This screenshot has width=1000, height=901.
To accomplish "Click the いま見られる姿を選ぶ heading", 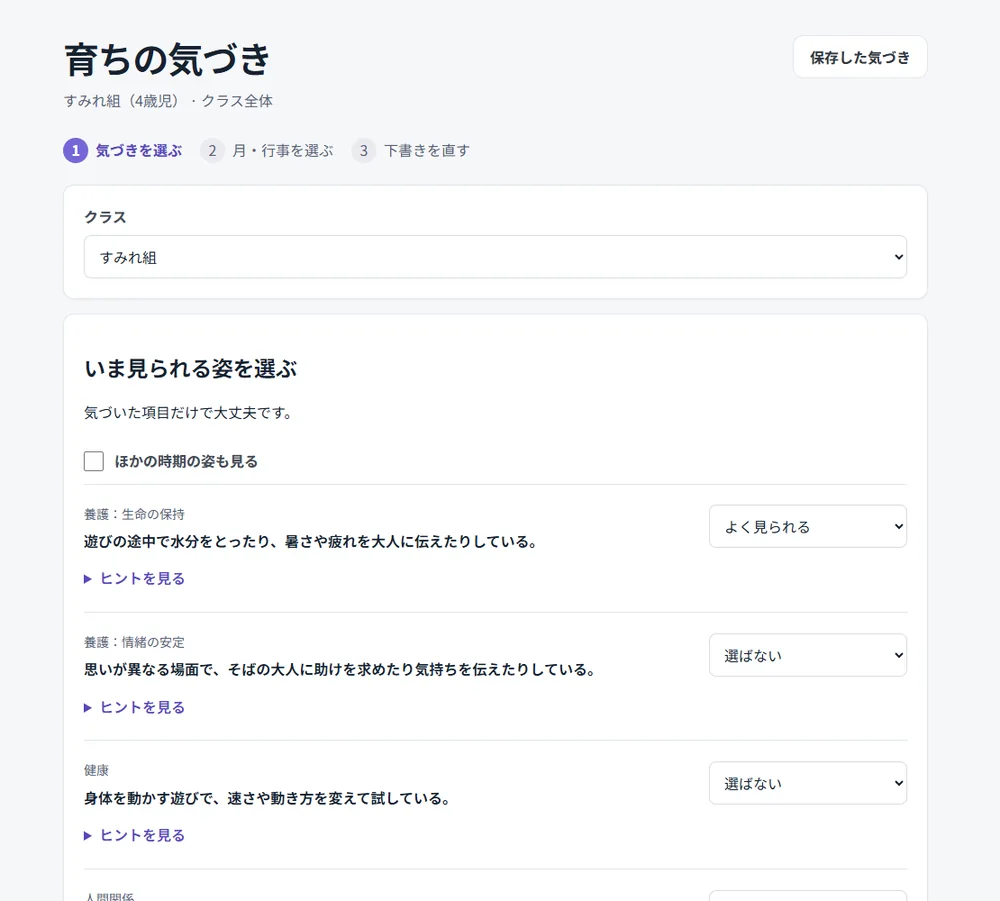I will coord(191,369).
